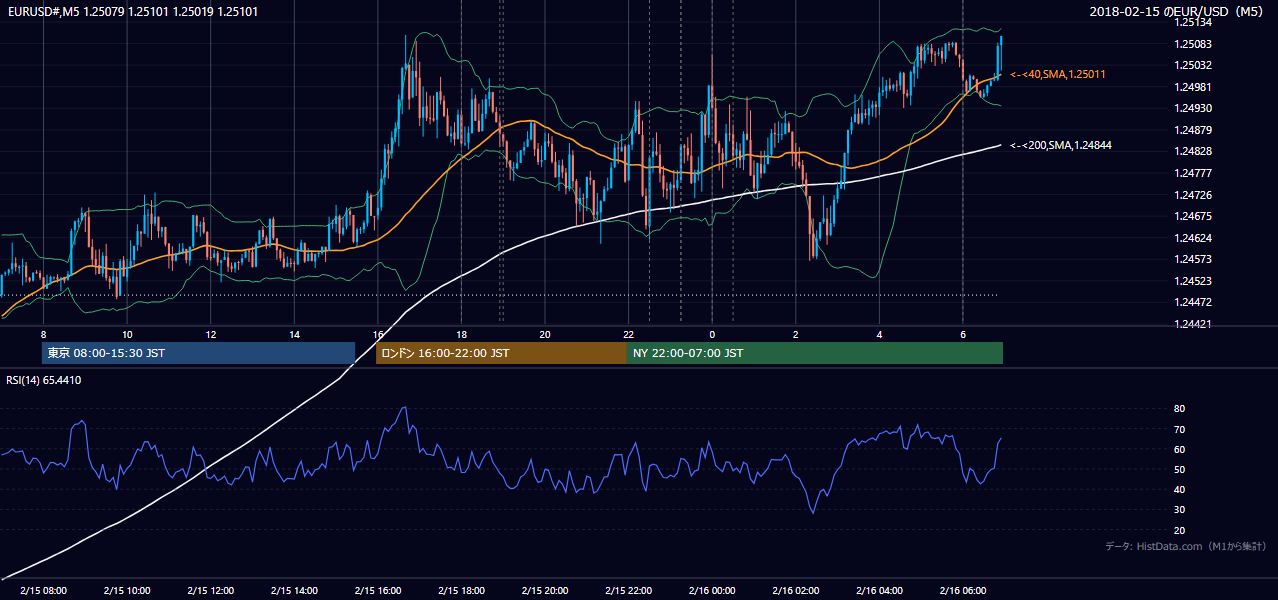Click price axis value 1.24879
The height and width of the screenshot is (600, 1278).
[1195, 130]
